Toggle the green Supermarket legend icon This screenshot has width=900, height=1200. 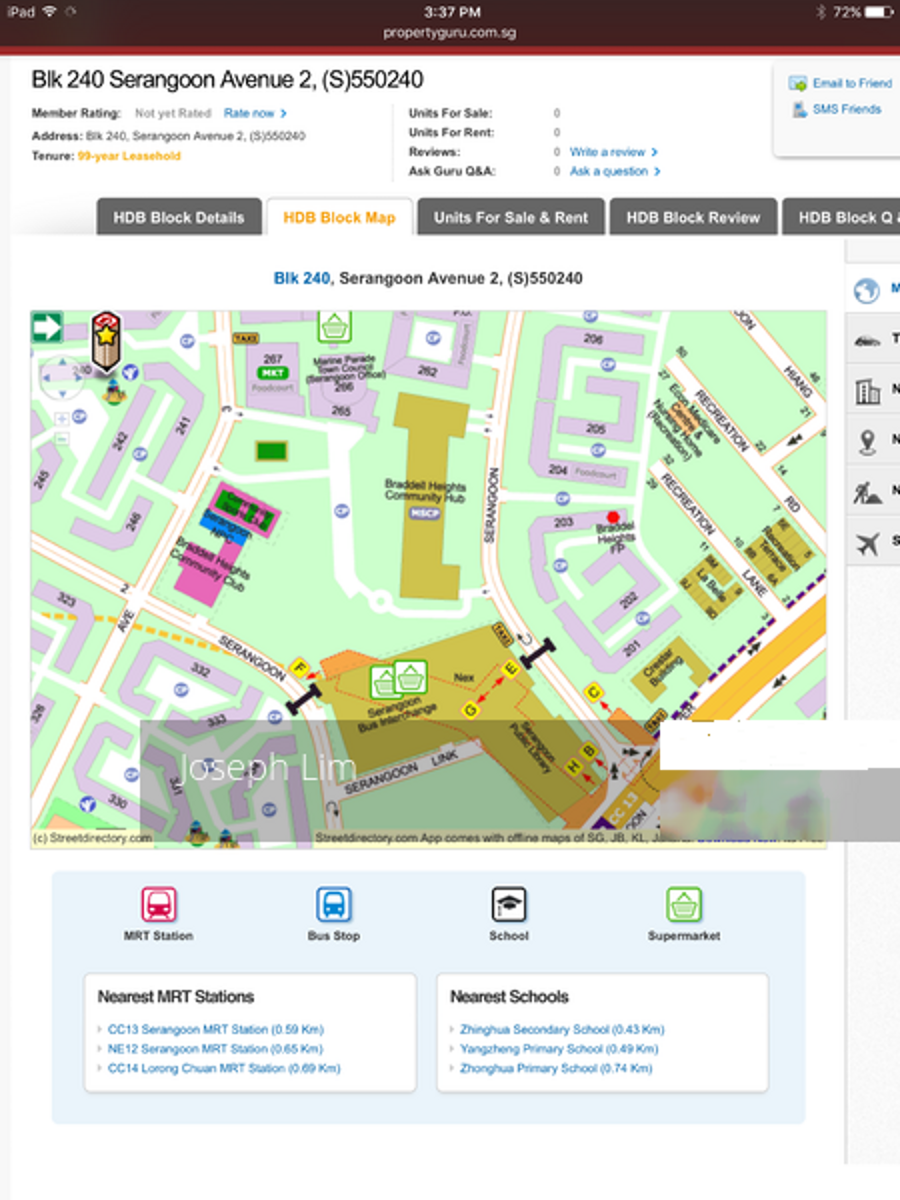pyautogui.click(x=684, y=905)
